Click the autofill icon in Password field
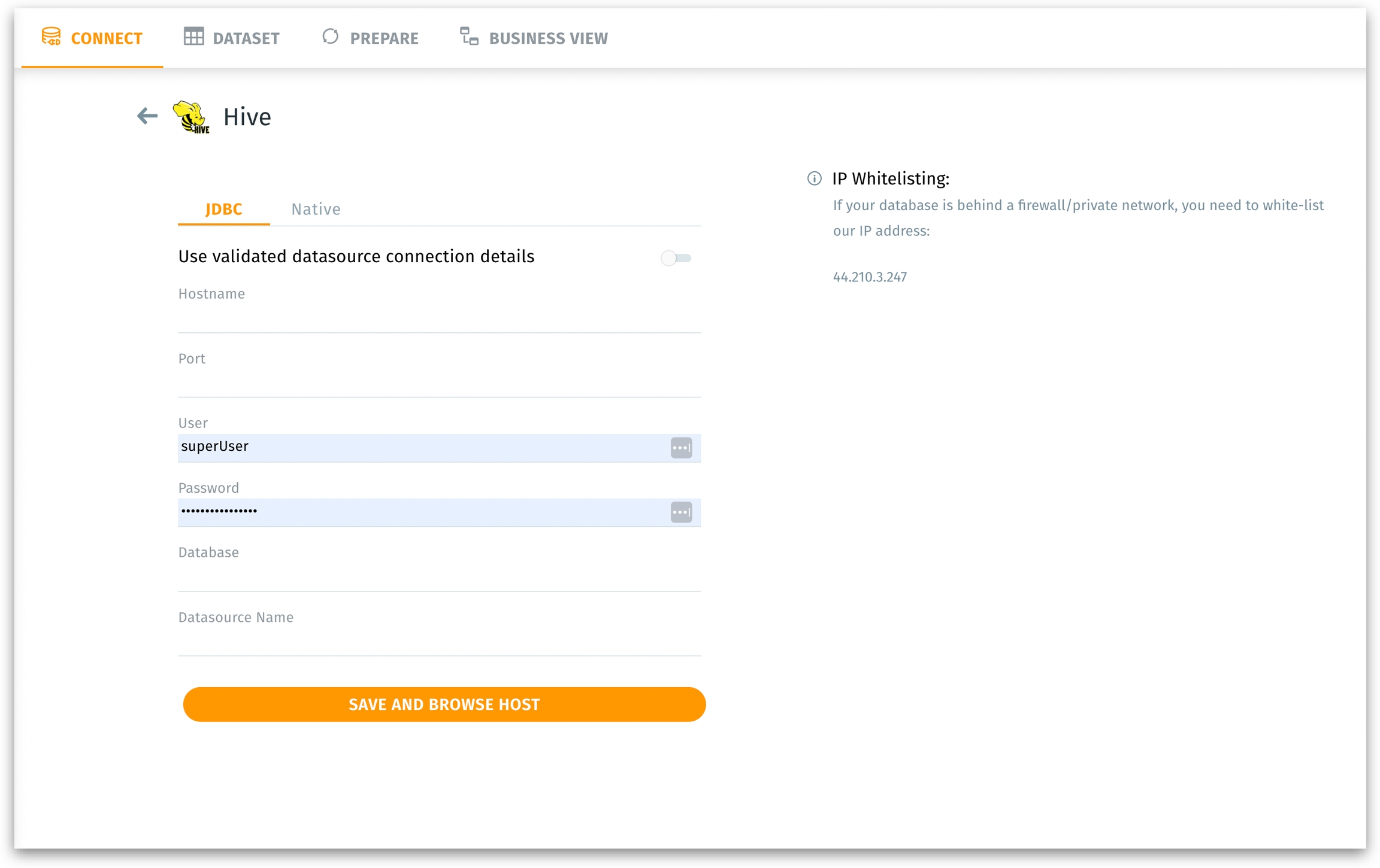Viewport: 1380px width, 868px height. pos(681,512)
